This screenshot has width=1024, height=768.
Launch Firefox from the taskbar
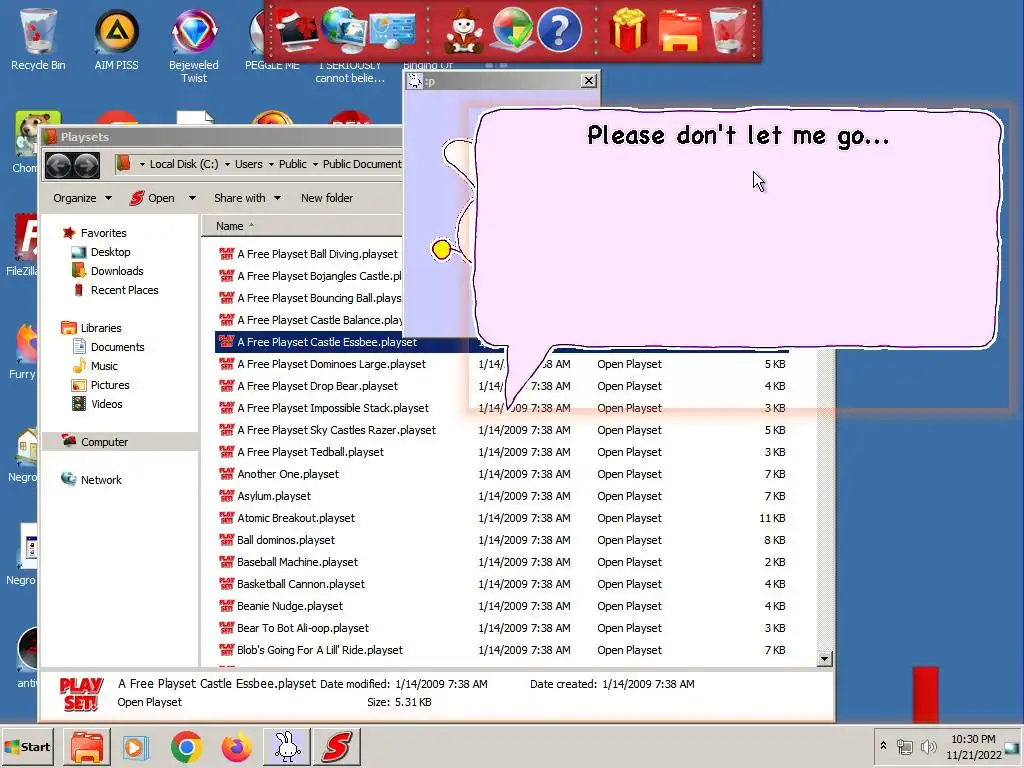click(x=236, y=746)
